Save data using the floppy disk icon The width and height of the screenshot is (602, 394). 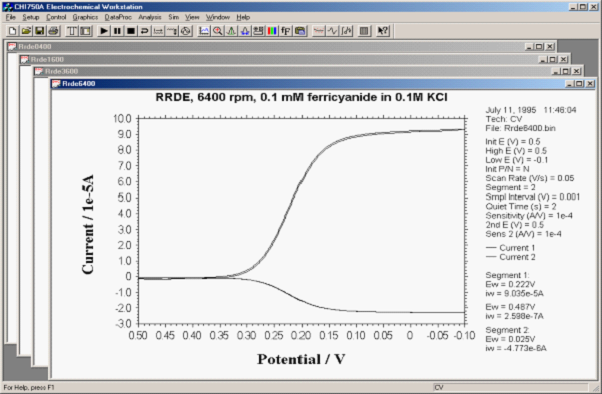point(40,31)
